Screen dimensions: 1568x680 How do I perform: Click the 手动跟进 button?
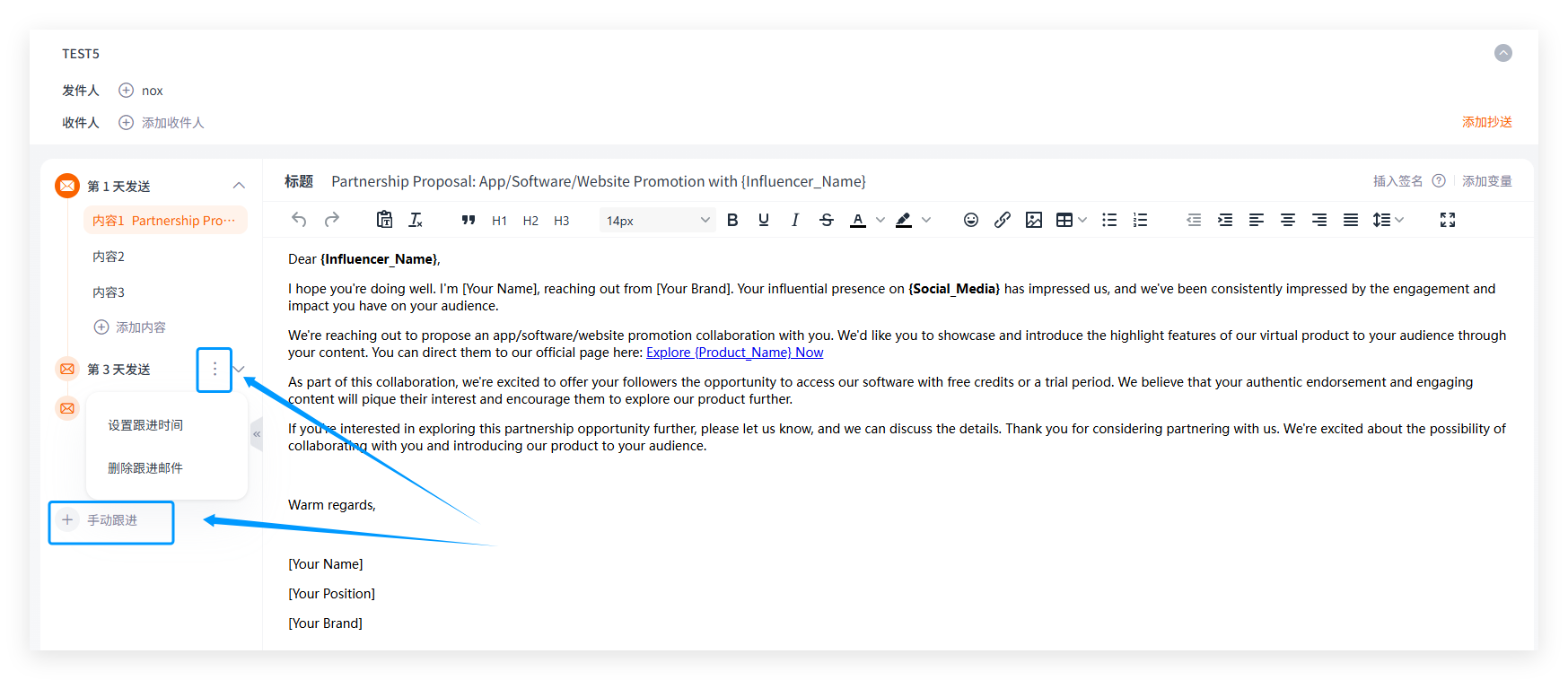(x=111, y=520)
